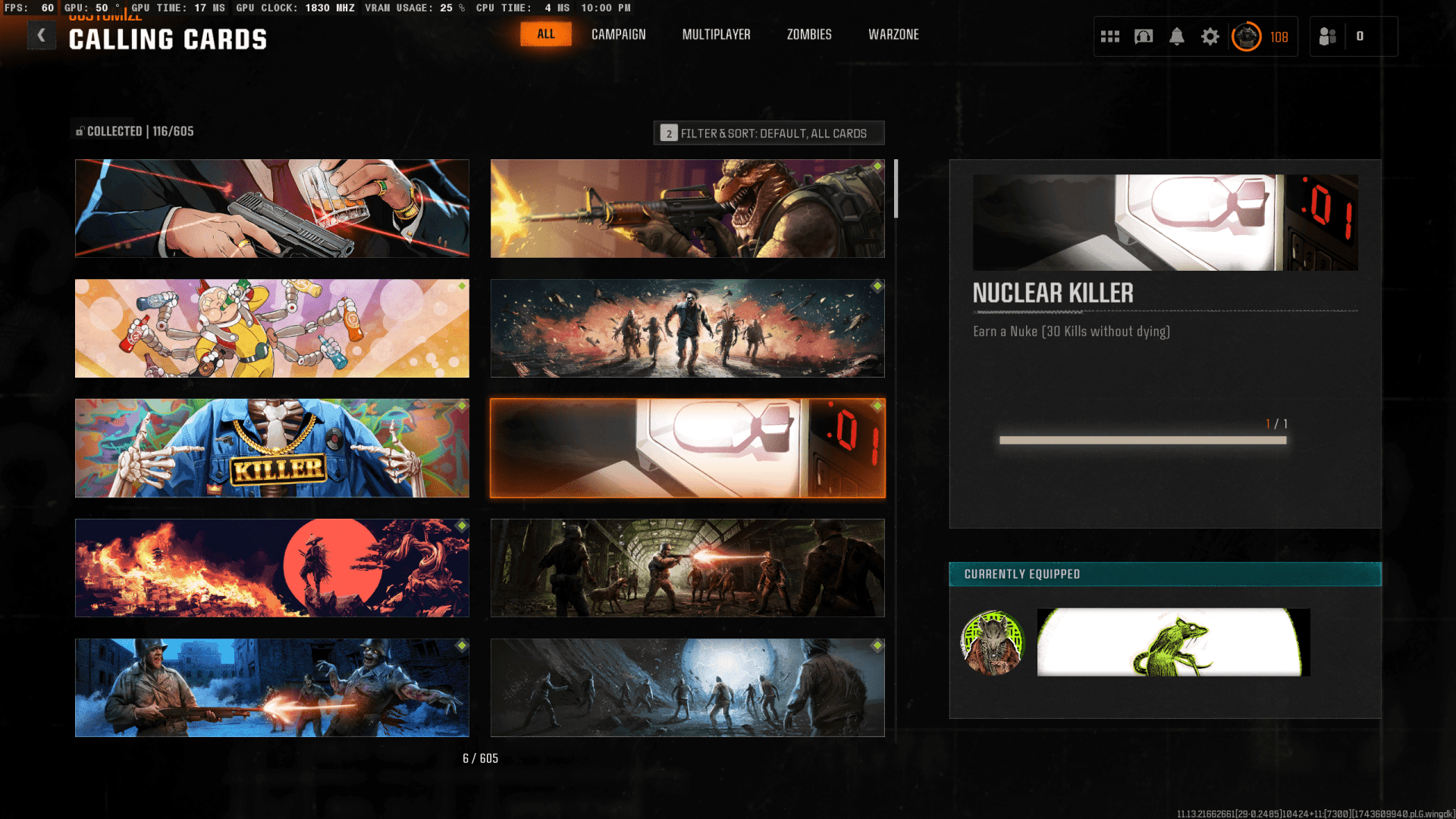Screen dimensions: 1456x819
Task: Click the player level 108 emblem
Action: point(1246,36)
